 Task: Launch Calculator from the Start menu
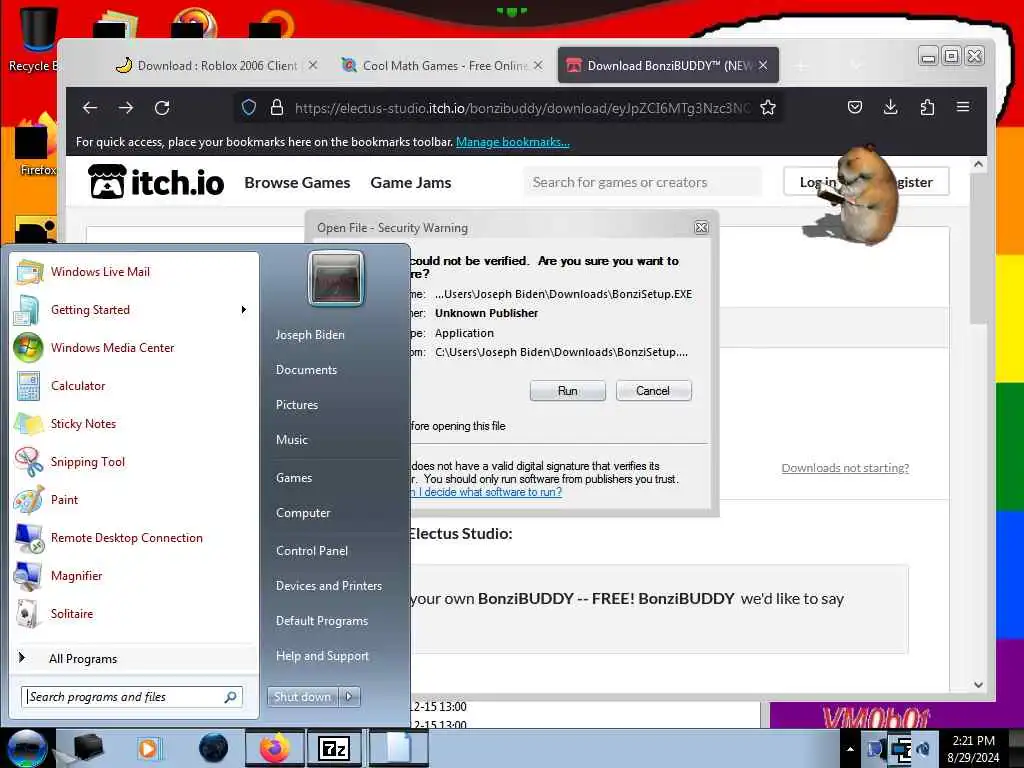click(78, 386)
